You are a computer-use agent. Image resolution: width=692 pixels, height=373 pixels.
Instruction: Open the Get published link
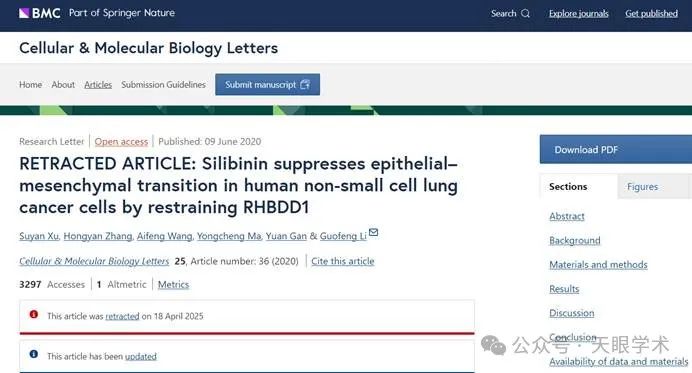pyautogui.click(x=651, y=14)
